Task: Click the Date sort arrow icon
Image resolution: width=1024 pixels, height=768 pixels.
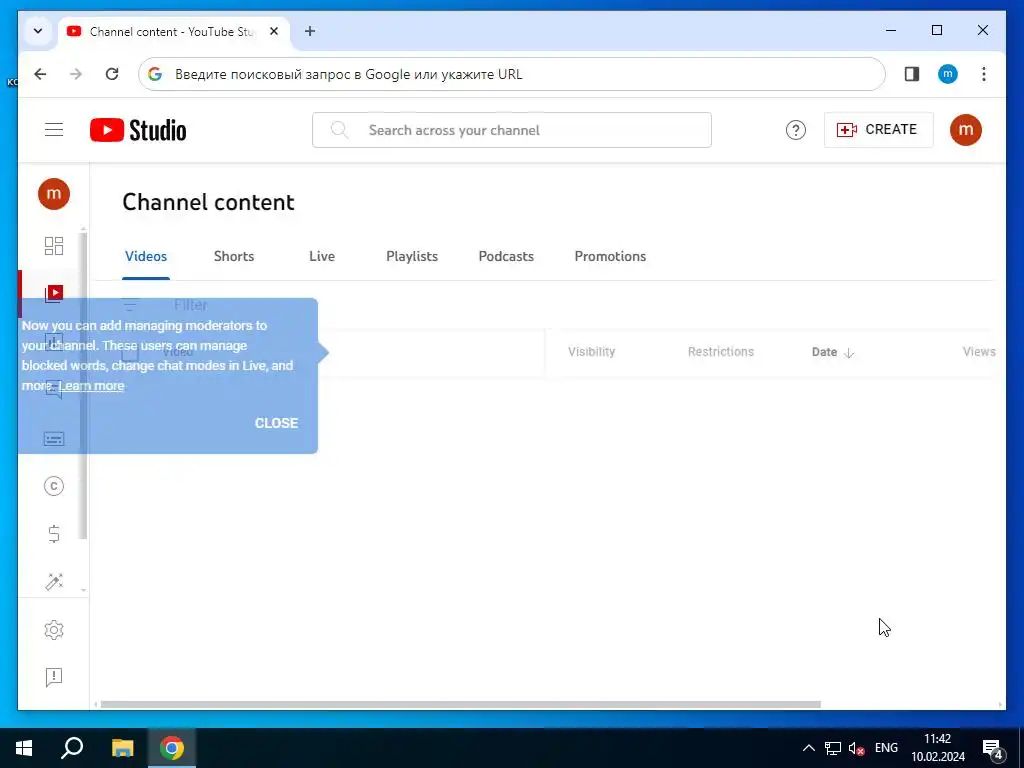Action: [849, 353]
